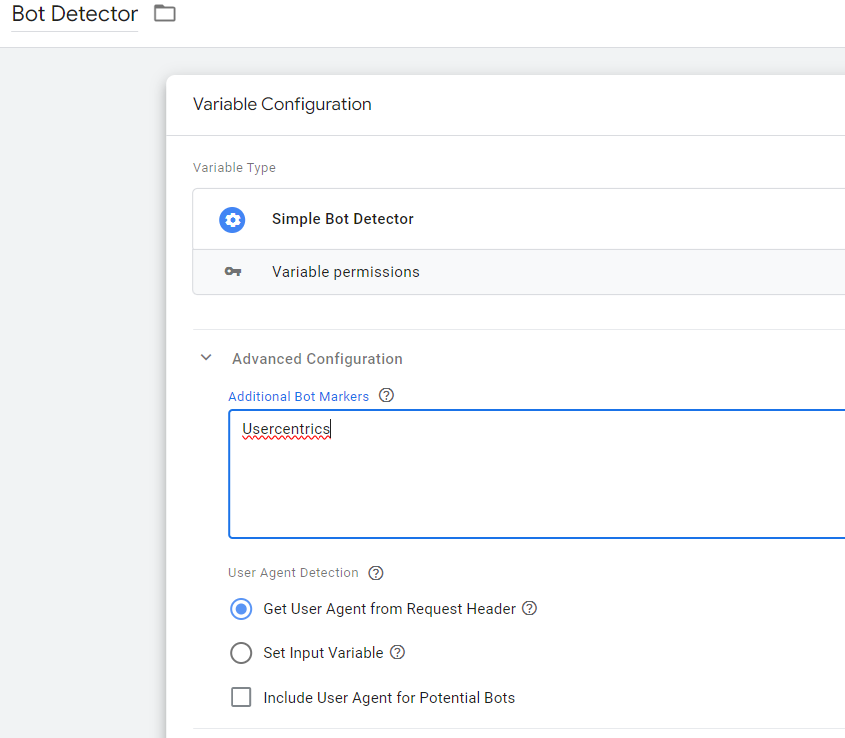The height and width of the screenshot is (738, 845).
Task: Select the Variable Type section label
Action: pos(234,167)
